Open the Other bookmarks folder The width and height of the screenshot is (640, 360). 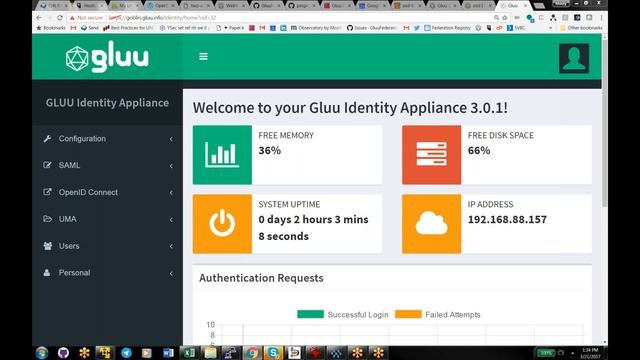[x=581, y=28]
